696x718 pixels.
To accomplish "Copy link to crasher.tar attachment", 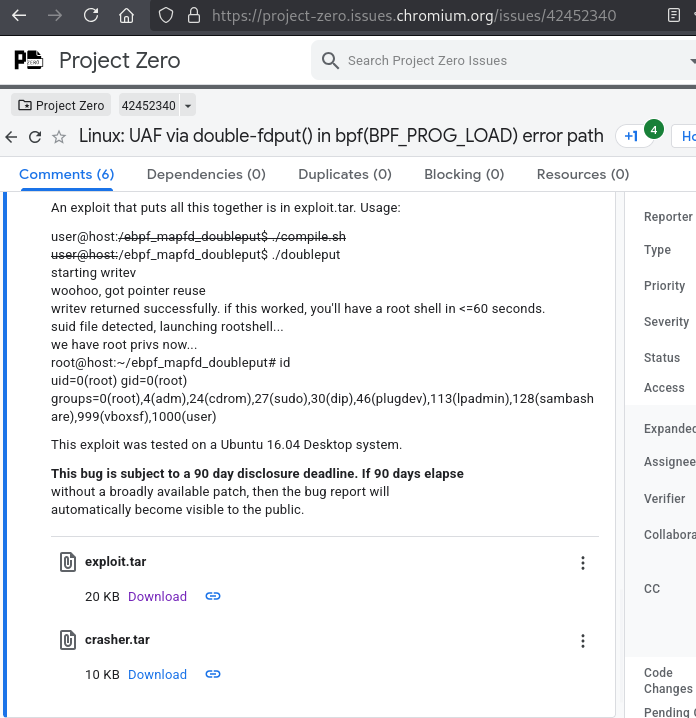I will click(213, 674).
